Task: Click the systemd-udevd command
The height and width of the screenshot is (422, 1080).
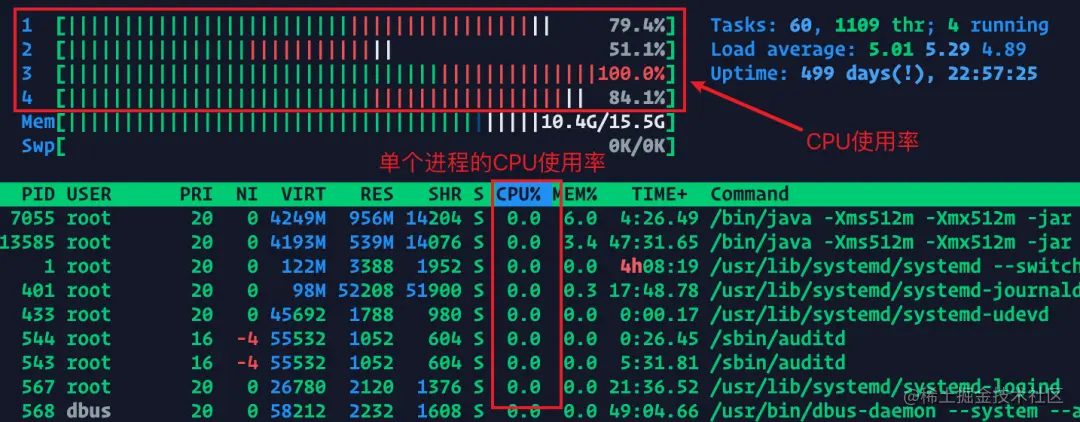Action: pyautogui.click(x=880, y=315)
